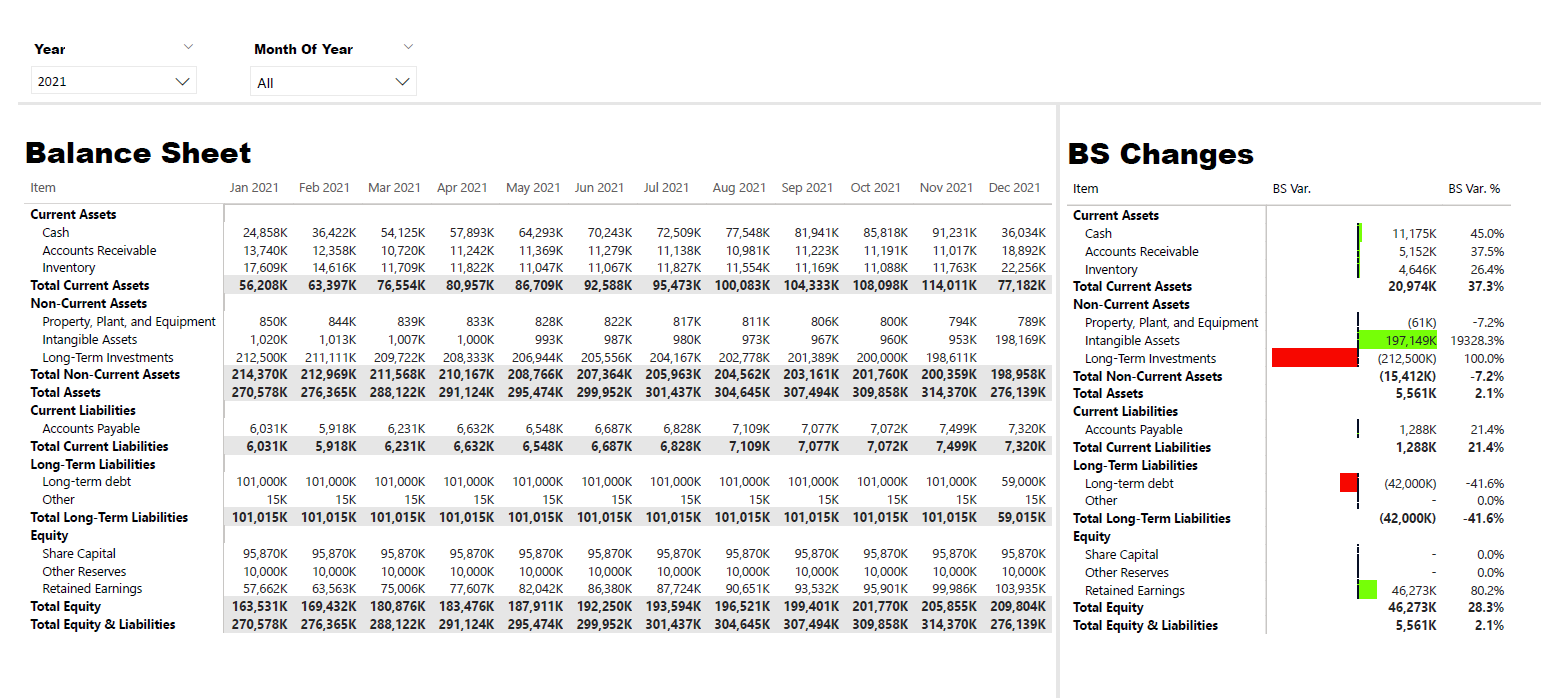The image size is (1544, 698).
Task: Select the Jan 2021 column header
Action: [x=255, y=187]
